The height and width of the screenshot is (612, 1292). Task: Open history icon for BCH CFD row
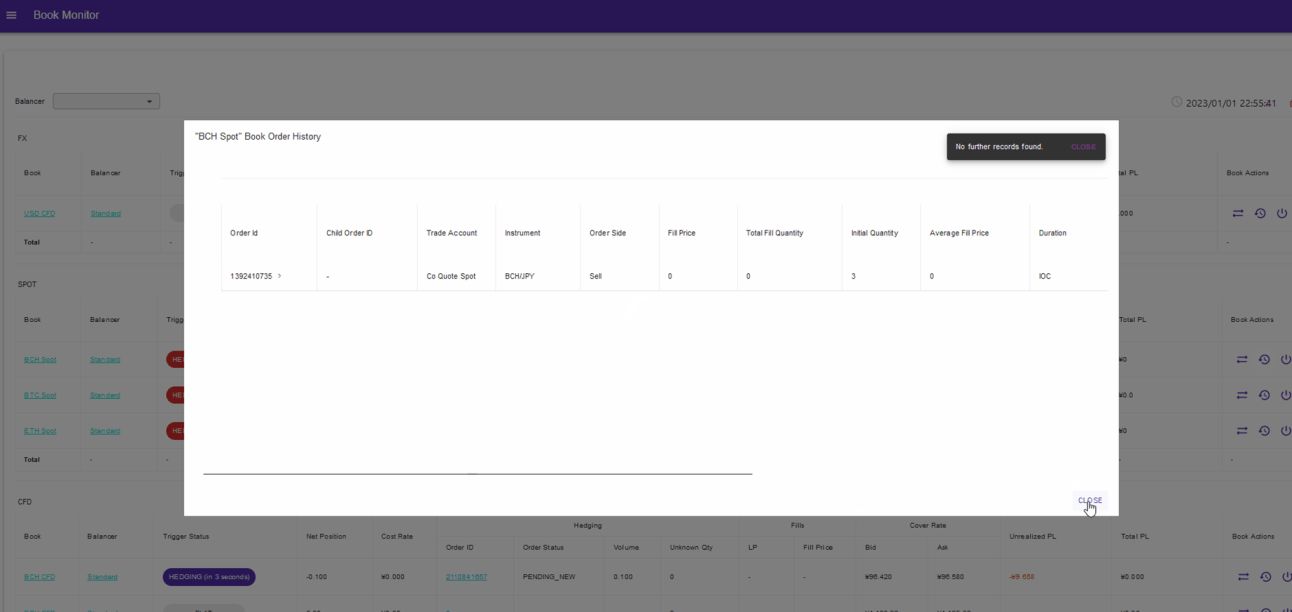(1264, 576)
